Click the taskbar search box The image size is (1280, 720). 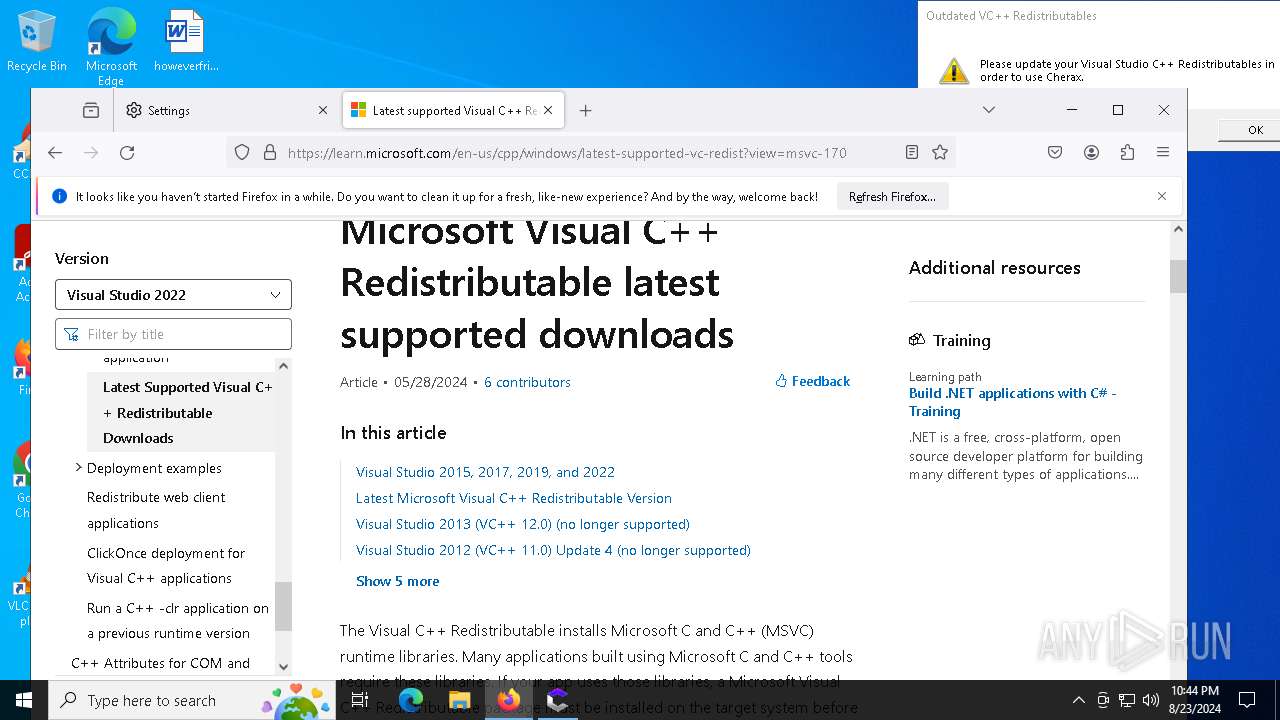pos(192,700)
